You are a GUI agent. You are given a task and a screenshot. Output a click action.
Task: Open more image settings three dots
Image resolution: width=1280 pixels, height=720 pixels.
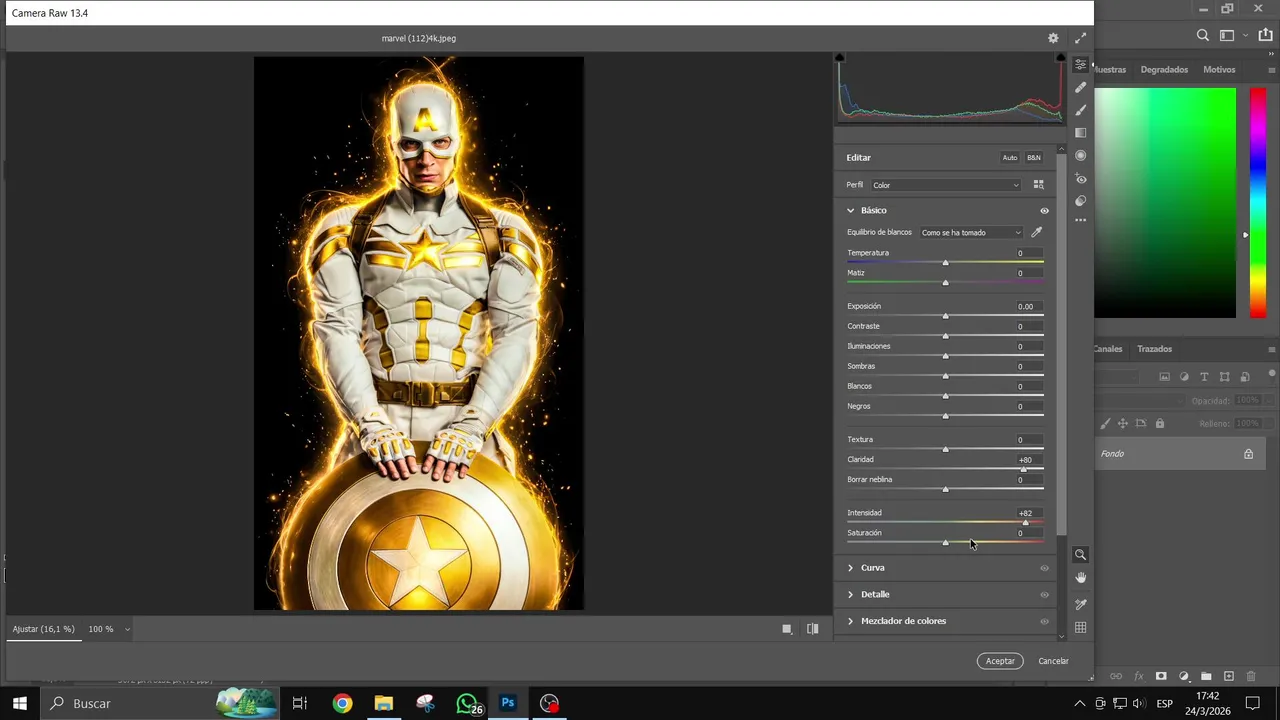1080,220
